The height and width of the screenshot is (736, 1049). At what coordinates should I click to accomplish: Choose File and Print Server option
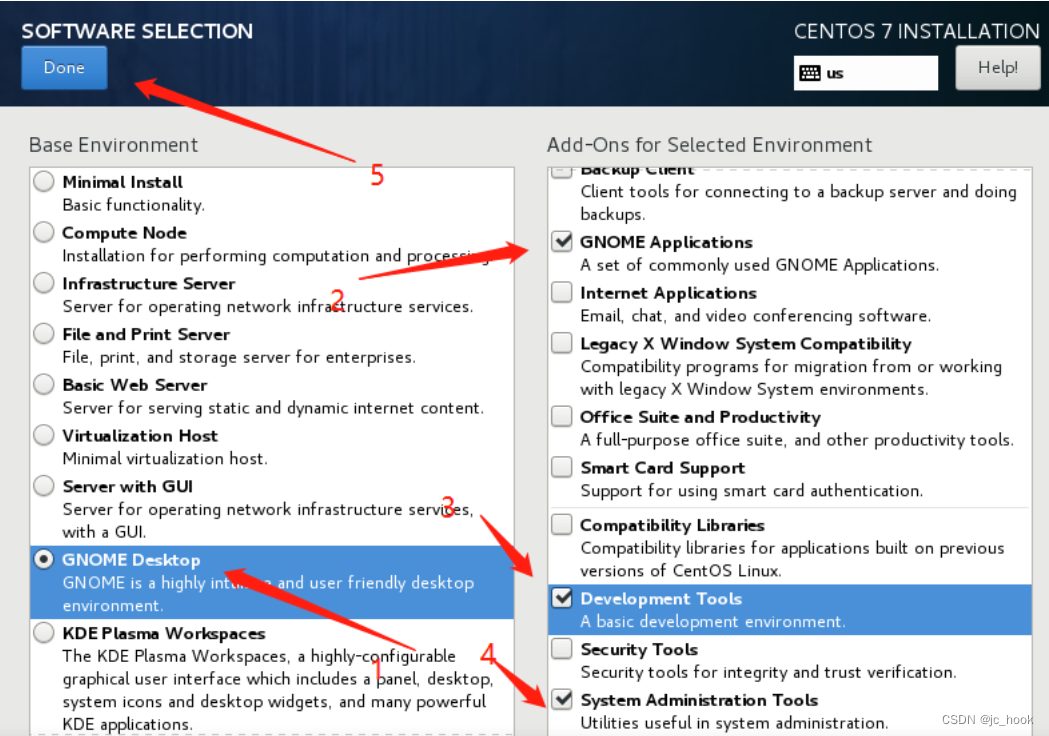tap(44, 333)
